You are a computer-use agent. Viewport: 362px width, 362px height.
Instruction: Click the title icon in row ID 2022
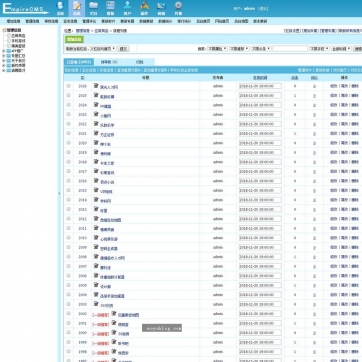pos(96,124)
